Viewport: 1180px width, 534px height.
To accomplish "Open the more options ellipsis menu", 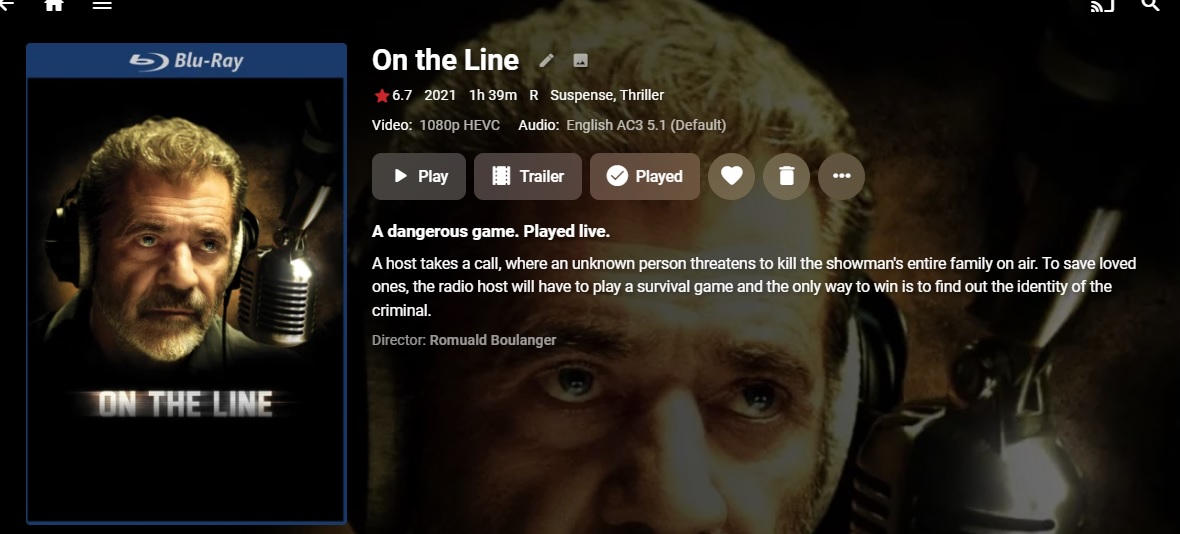I will (841, 176).
